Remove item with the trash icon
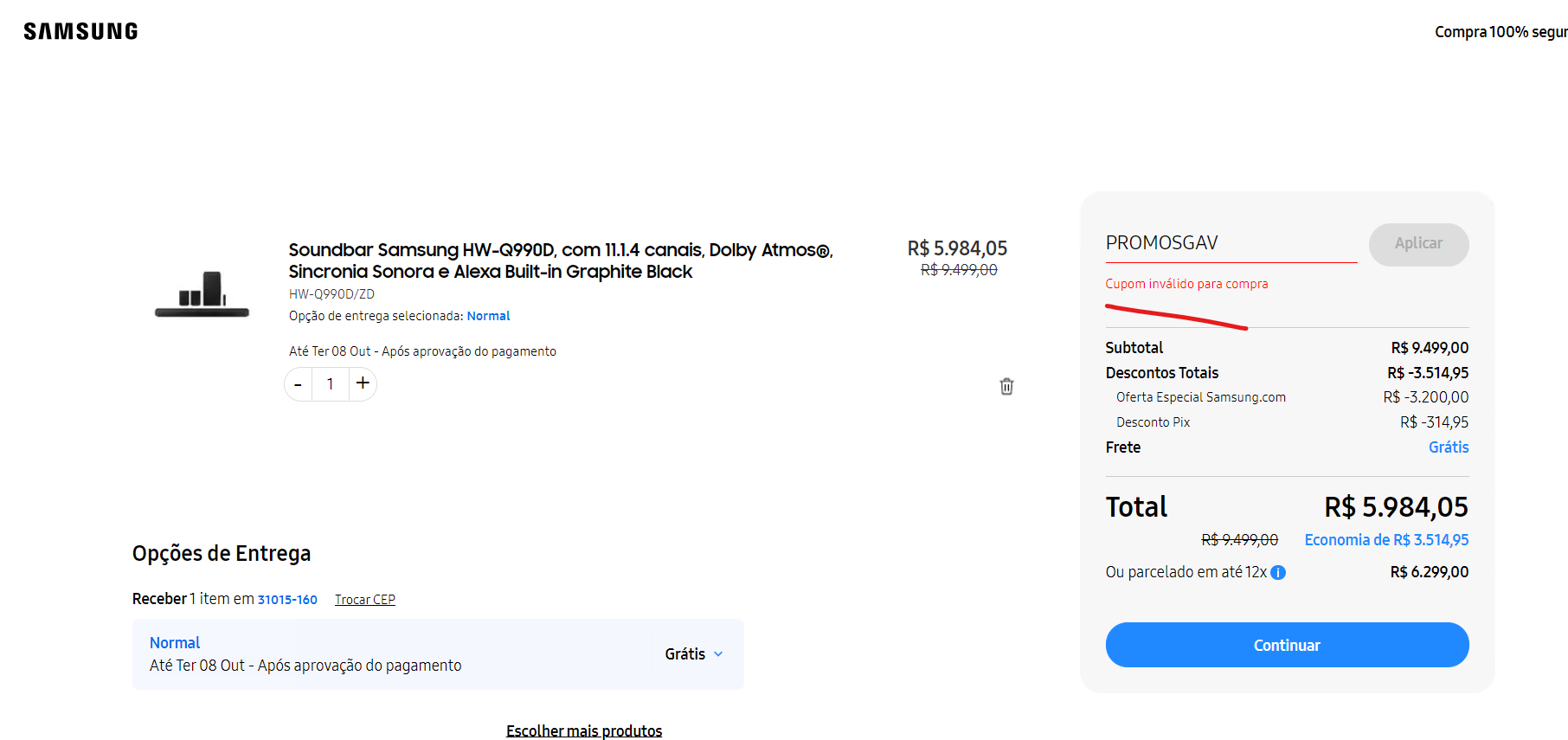The width and height of the screenshot is (1568, 740). pyautogui.click(x=1006, y=386)
